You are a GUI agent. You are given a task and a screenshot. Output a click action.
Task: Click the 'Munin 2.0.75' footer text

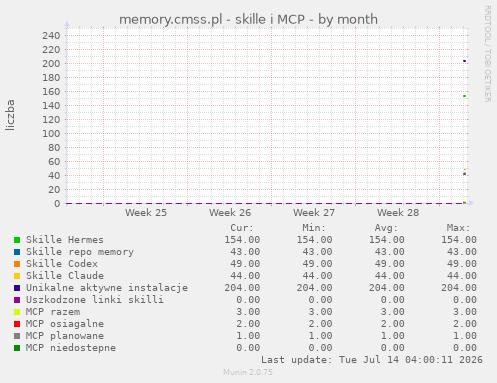pyautogui.click(x=248, y=372)
